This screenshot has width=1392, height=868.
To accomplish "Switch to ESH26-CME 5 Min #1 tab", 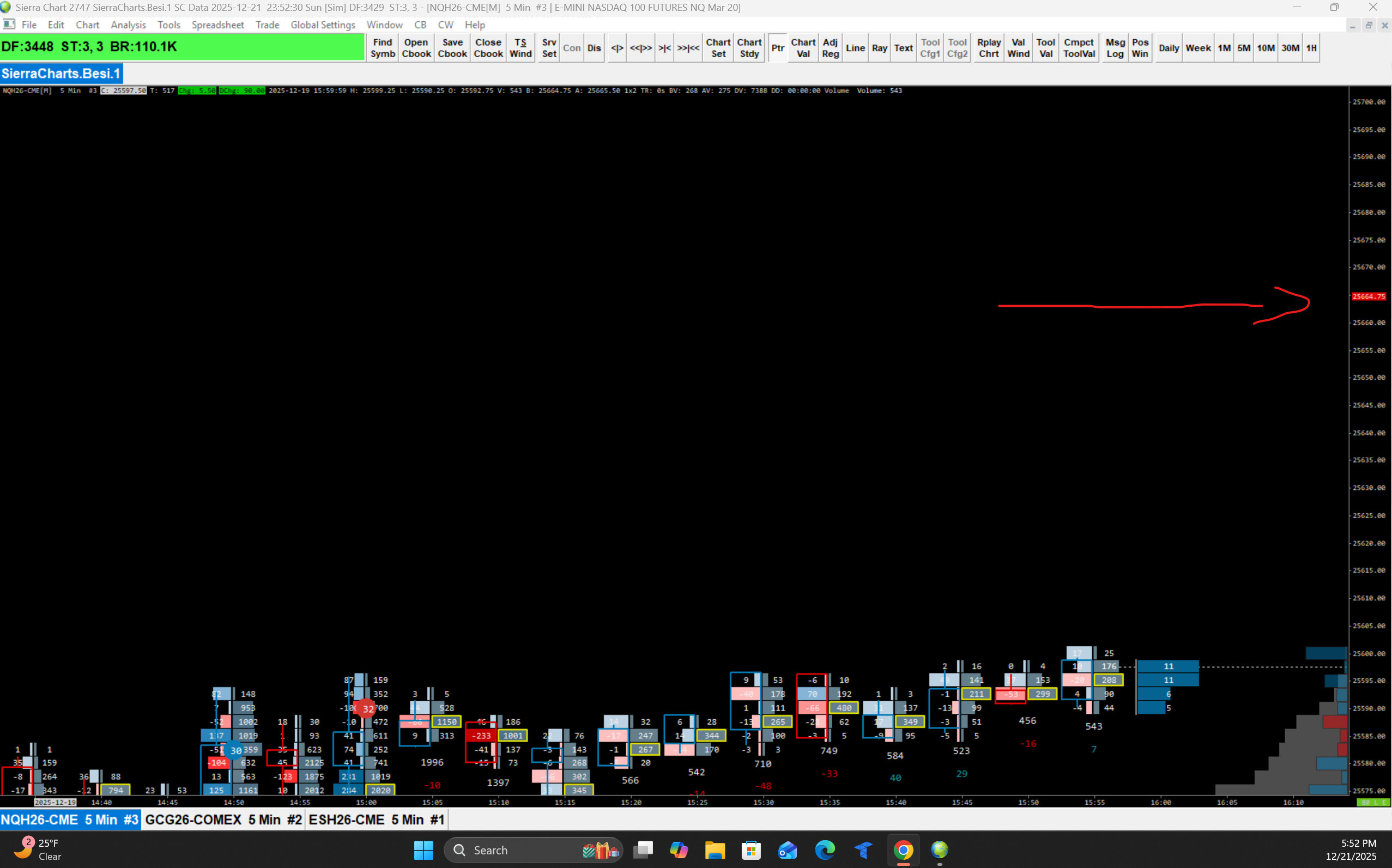I will click(376, 820).
